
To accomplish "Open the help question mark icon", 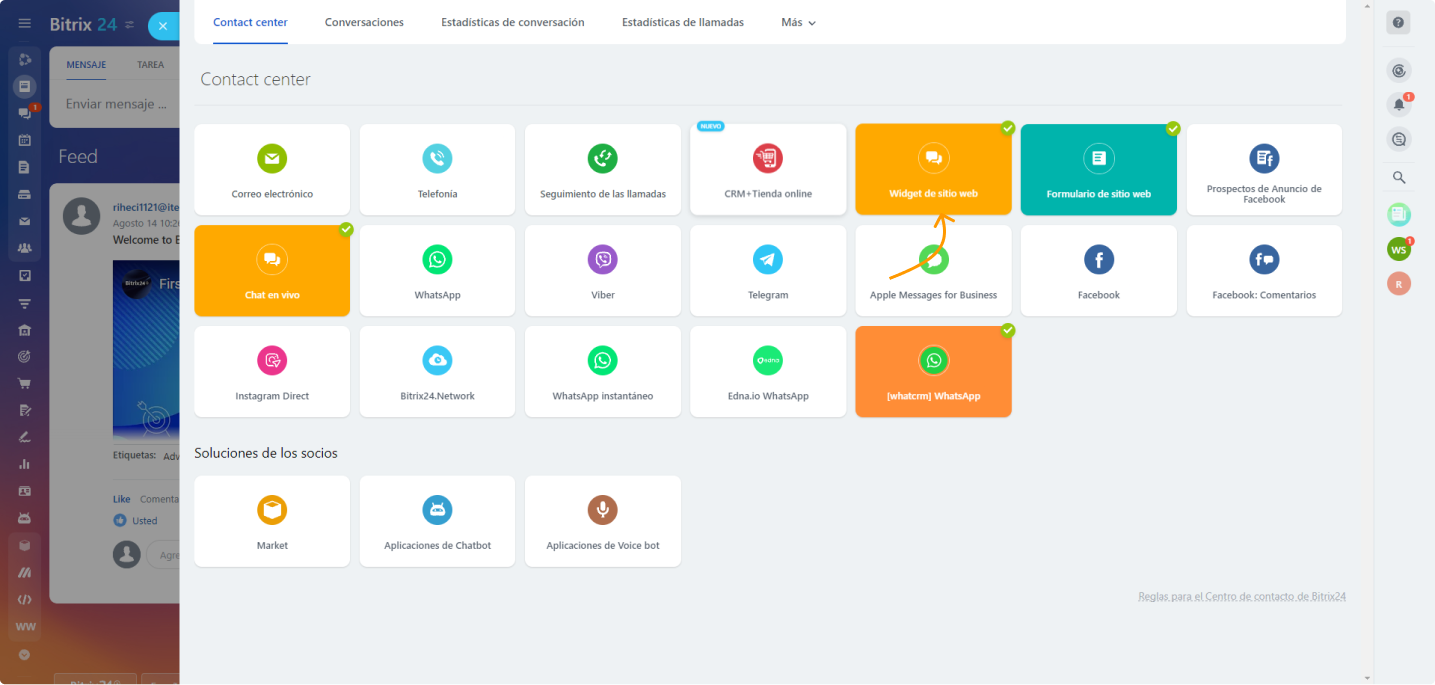I will point(1398,23).
